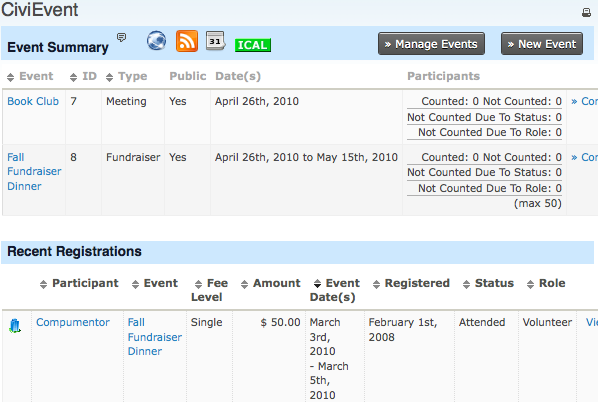Sort event summary by Type column
Image resolution: width=598 pixels, height=402 pixels.
pyautogui.click(x=126, y=76)
